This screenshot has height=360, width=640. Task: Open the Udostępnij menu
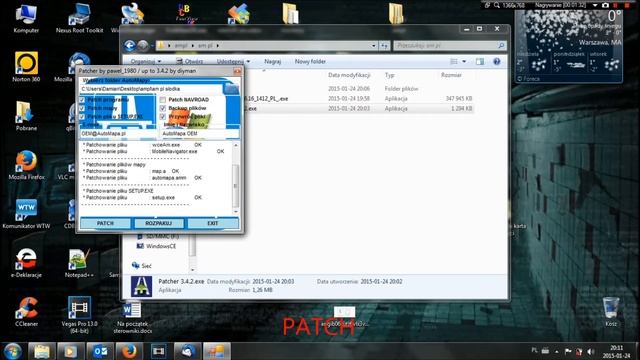233,62
